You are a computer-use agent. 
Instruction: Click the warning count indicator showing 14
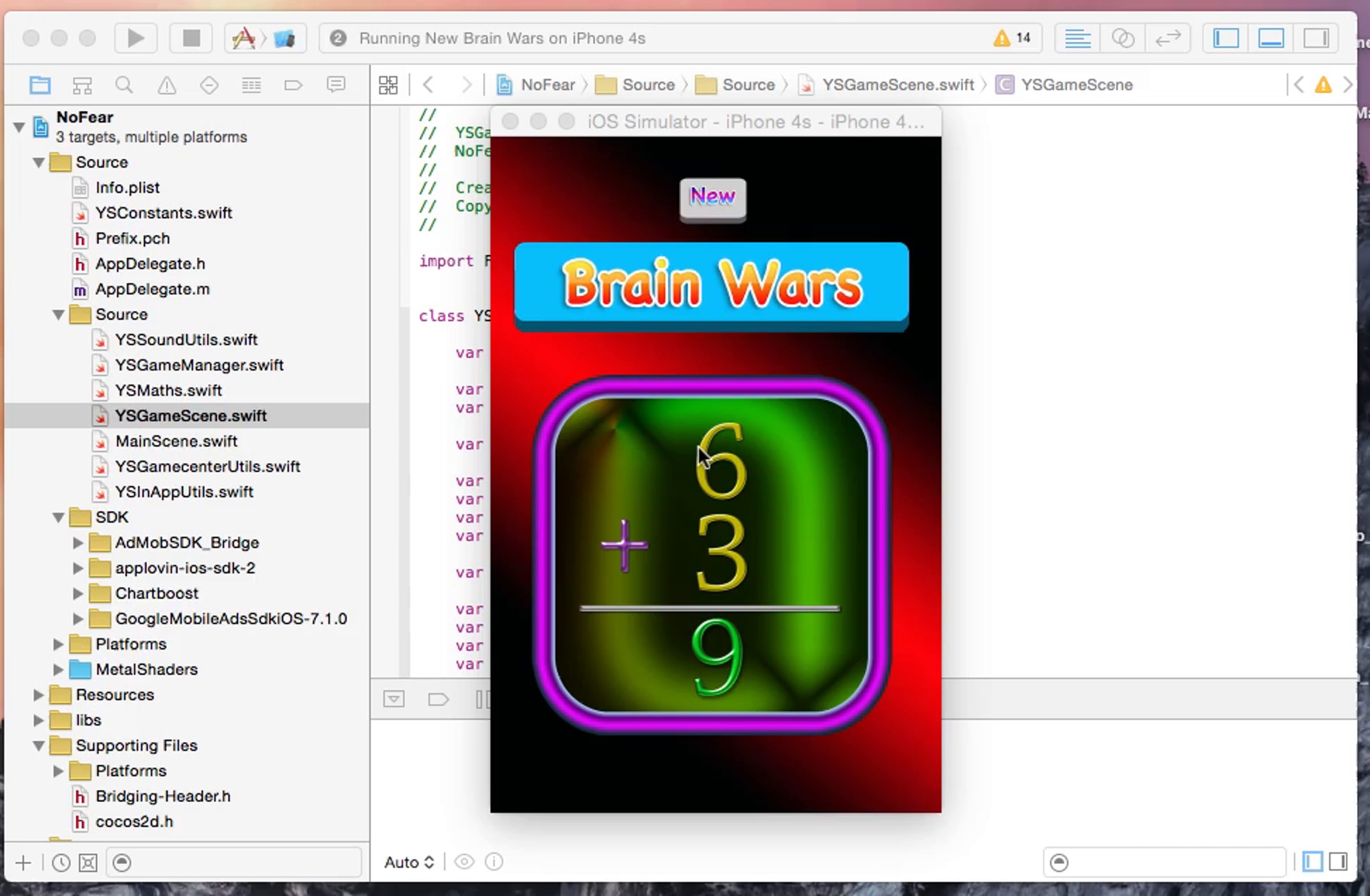pyautogui.click(x=1012, y=38)
